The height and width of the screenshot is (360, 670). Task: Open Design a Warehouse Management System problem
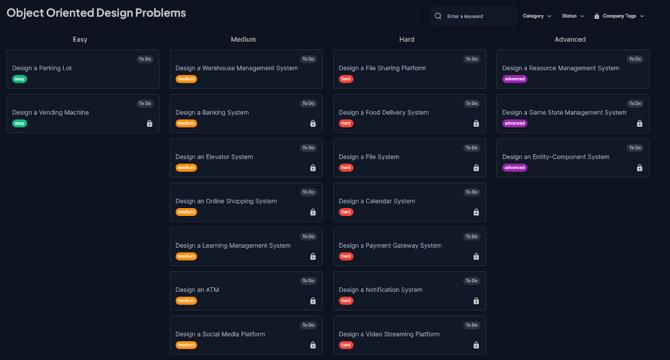(237, 68)
